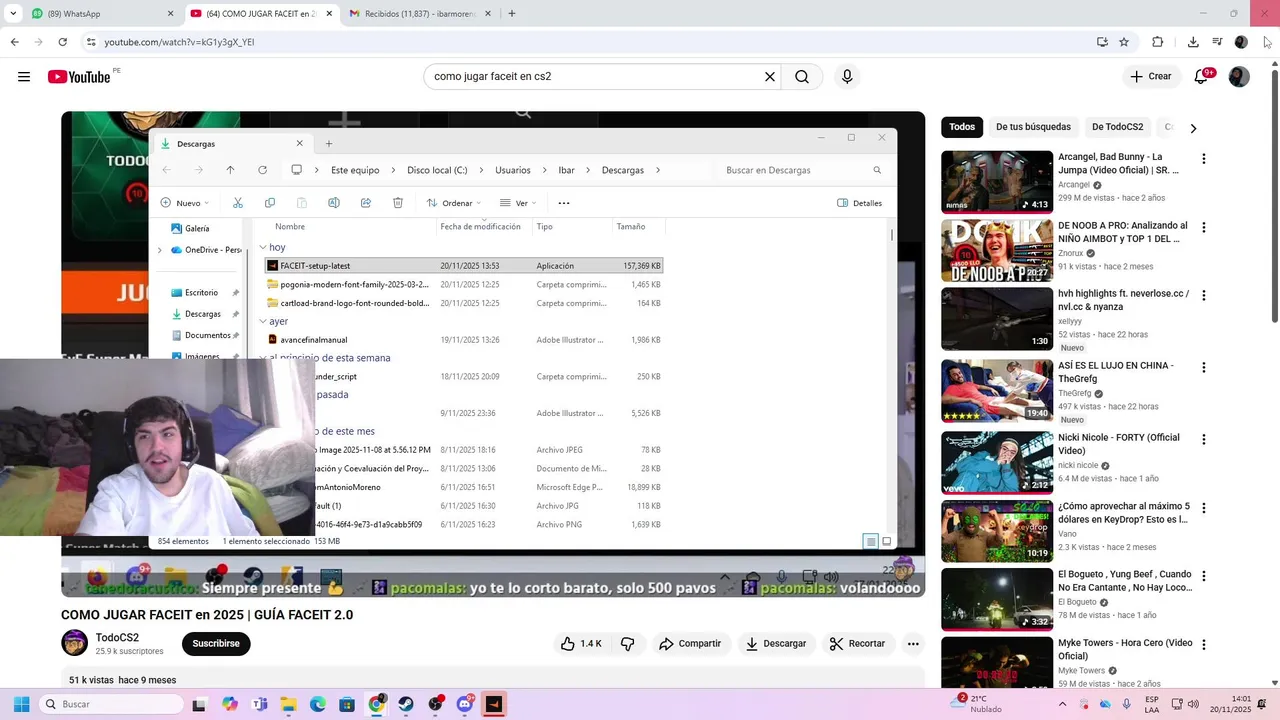Open the YouTube notifications bell
The height and width of the screenshot is (720, 1280).
pos(1202,77)
